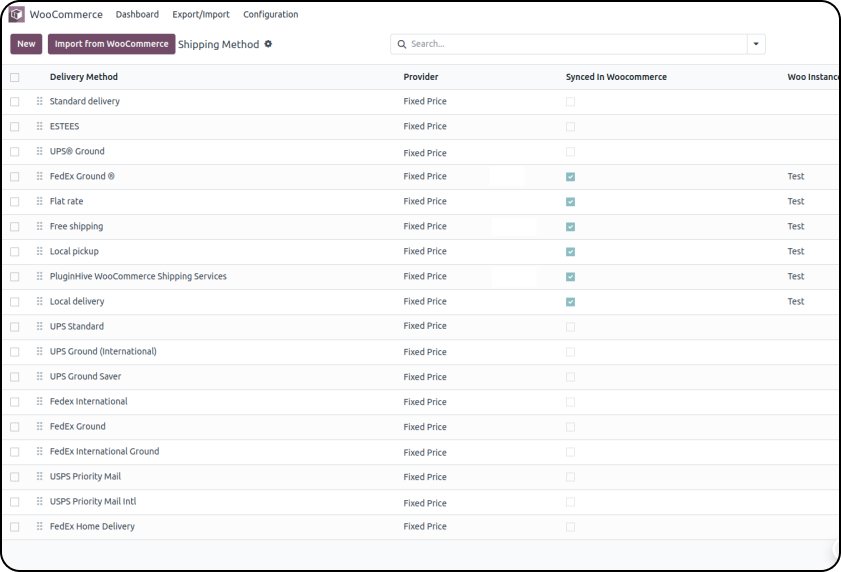Toggle the select-all checkbox in header

click(14, 77)
